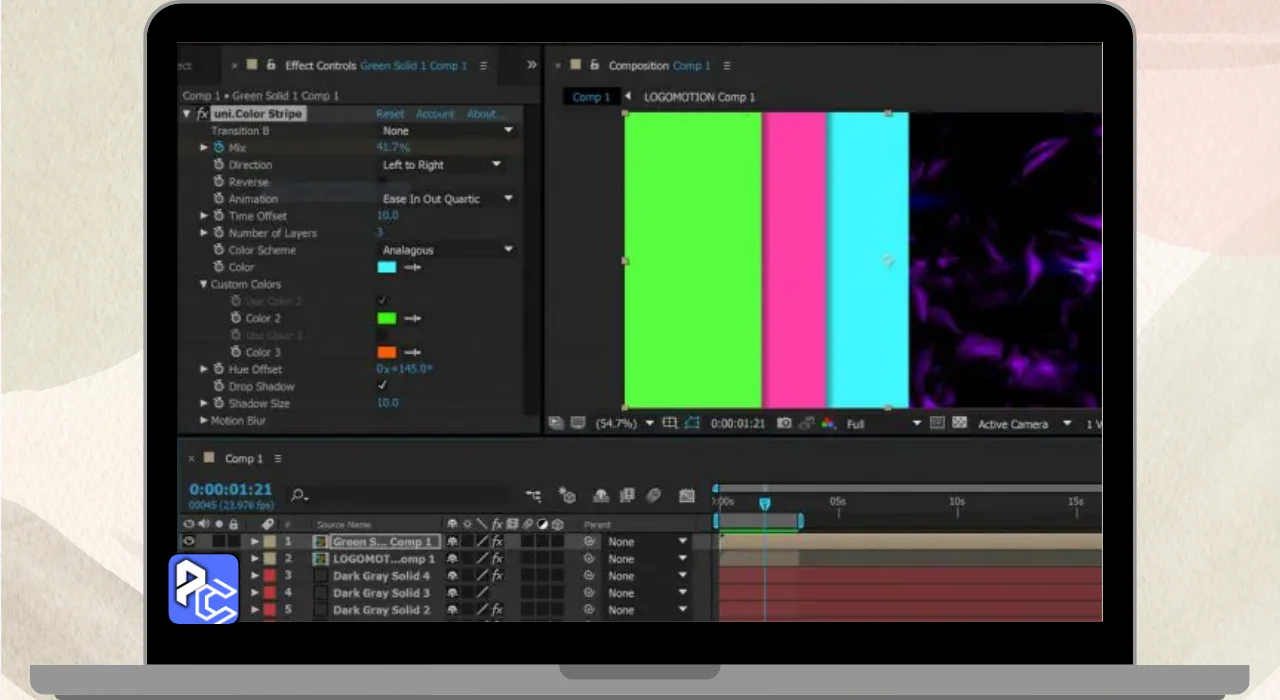This screenshot has width=1280, height=700.
Task: Click the orange Color 3 swatch
Action: point(386,353)
